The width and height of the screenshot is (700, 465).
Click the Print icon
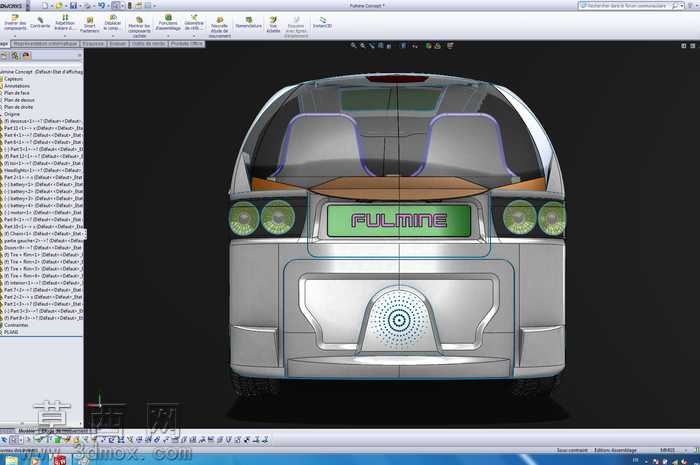(x=88, y=6)
